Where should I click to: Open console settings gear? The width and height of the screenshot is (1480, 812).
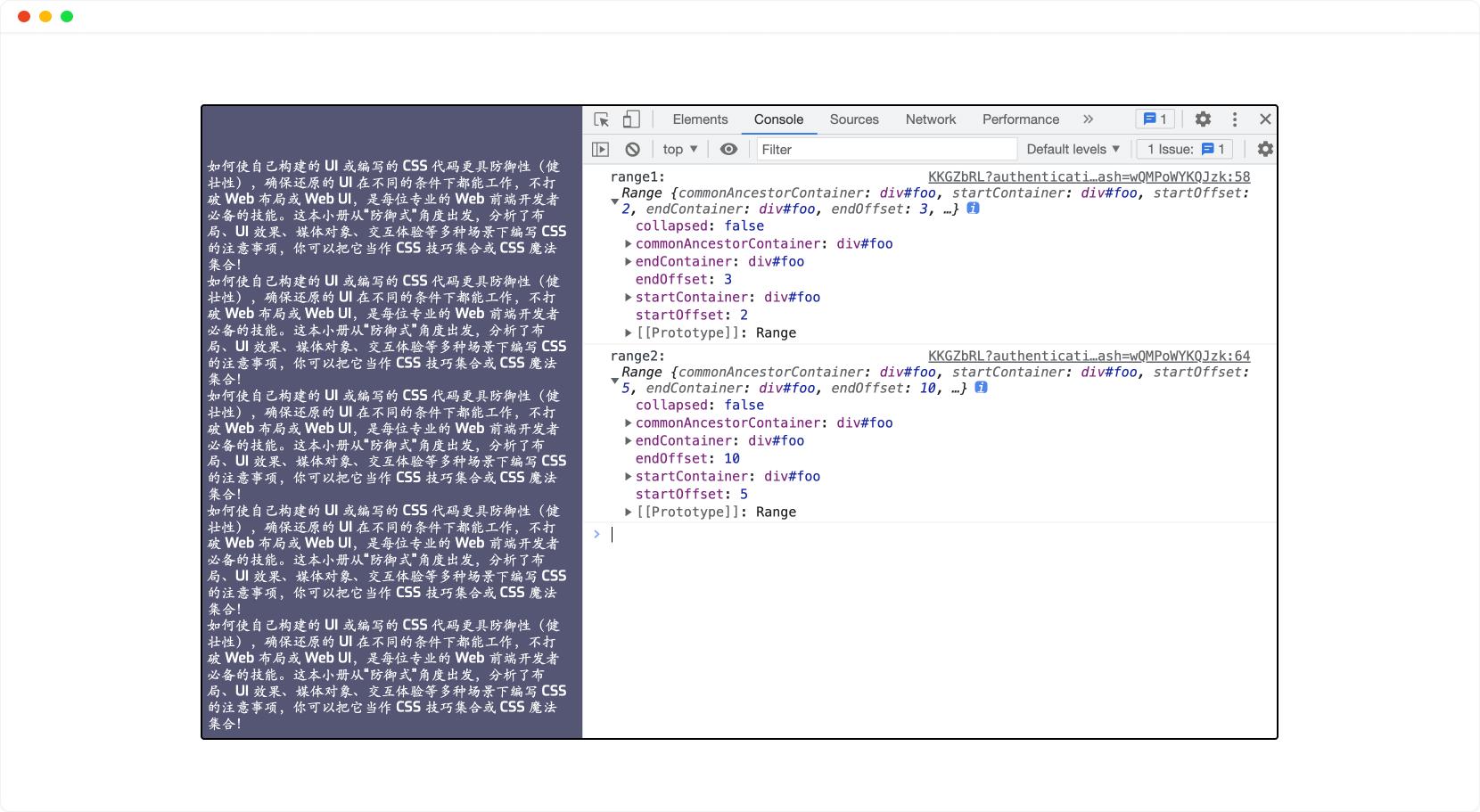pos(1265,150)
